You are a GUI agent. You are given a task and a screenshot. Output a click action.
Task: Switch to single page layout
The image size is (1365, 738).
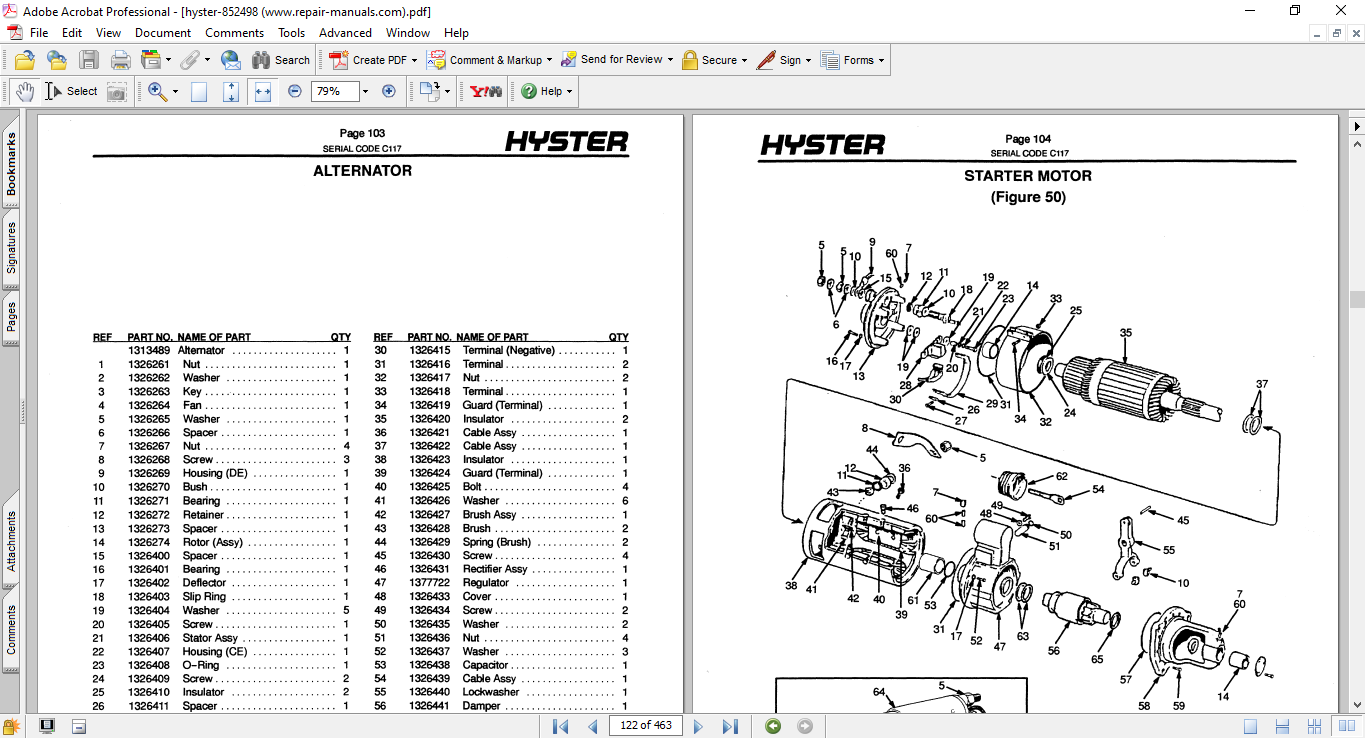[x=1250, y=726]
